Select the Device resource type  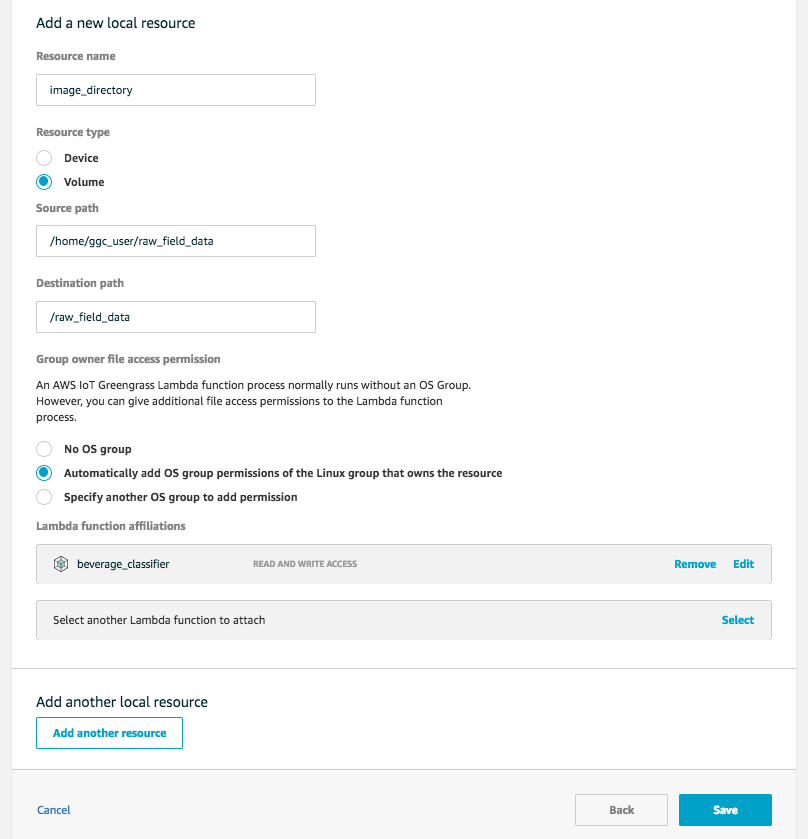tap(44, 158)
